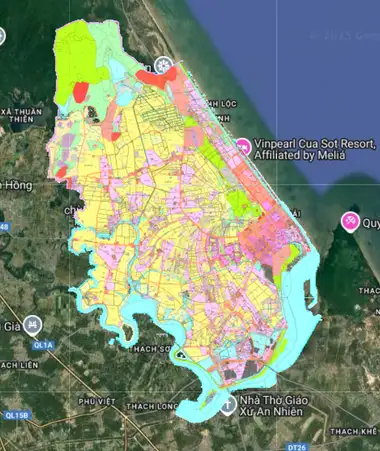Image resolution: width=380 pixels, height=451 pixels.
Task: Click the partially visible gray marker at top-left edge
Action: 2,36
